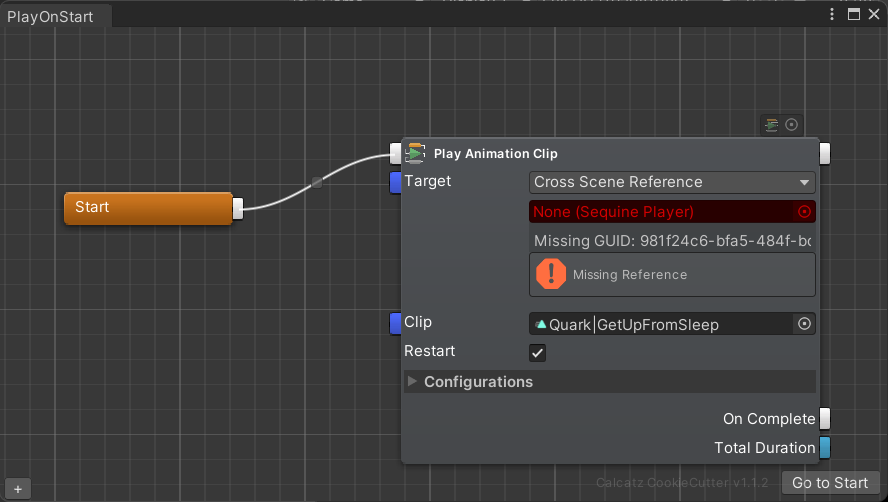Select the orange Start node
888x502 pixels.
point(148,208)
